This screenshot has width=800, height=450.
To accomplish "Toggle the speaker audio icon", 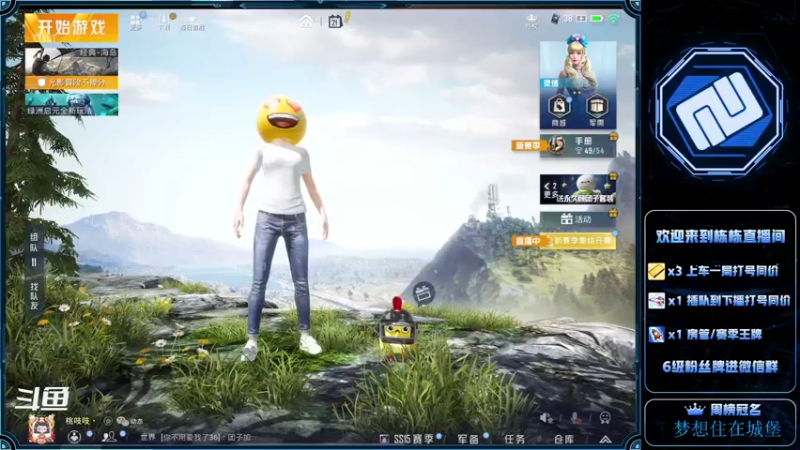I will tap(546, 418).
